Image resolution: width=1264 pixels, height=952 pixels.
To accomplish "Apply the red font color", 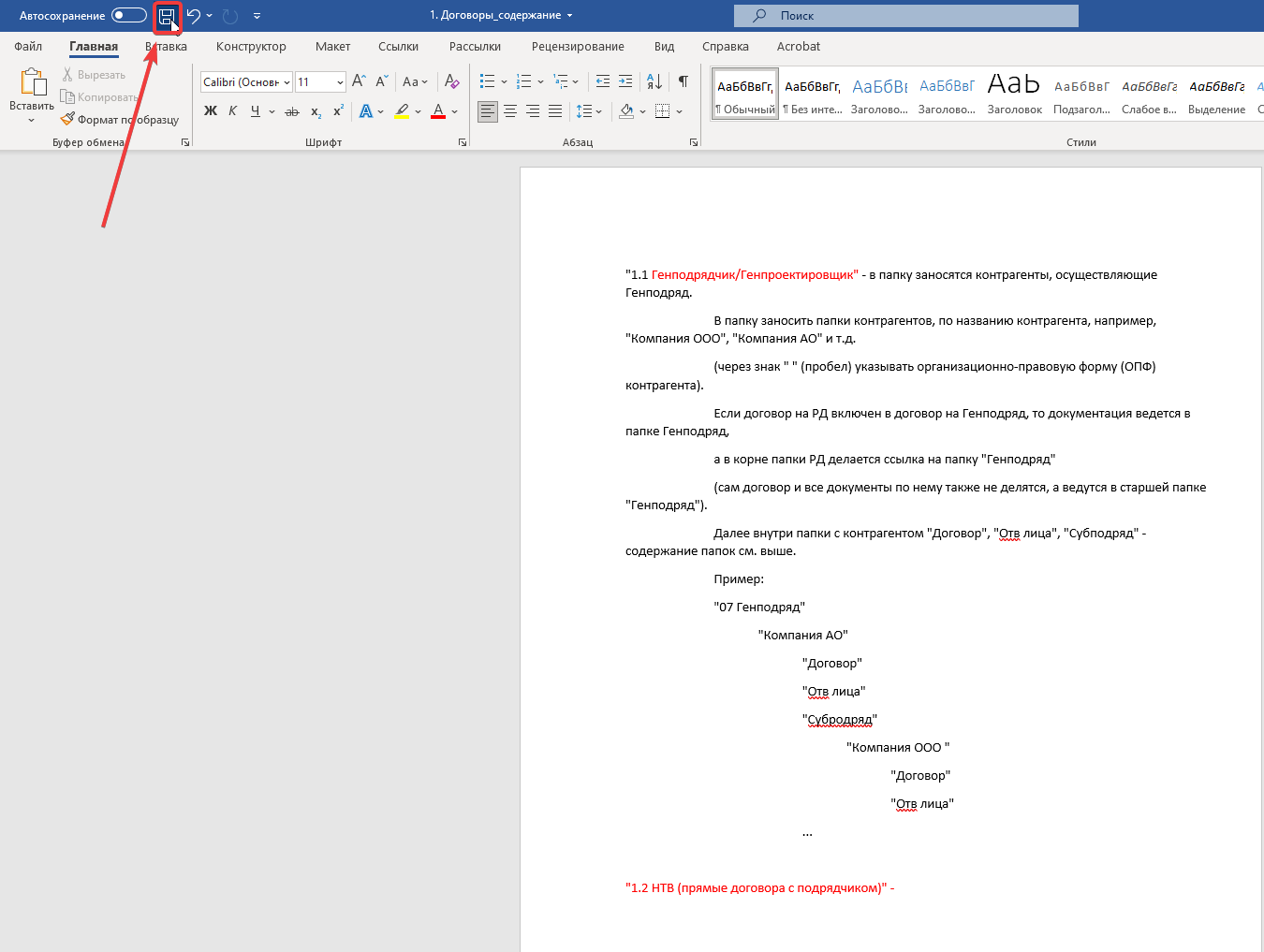I will (438, 111).
